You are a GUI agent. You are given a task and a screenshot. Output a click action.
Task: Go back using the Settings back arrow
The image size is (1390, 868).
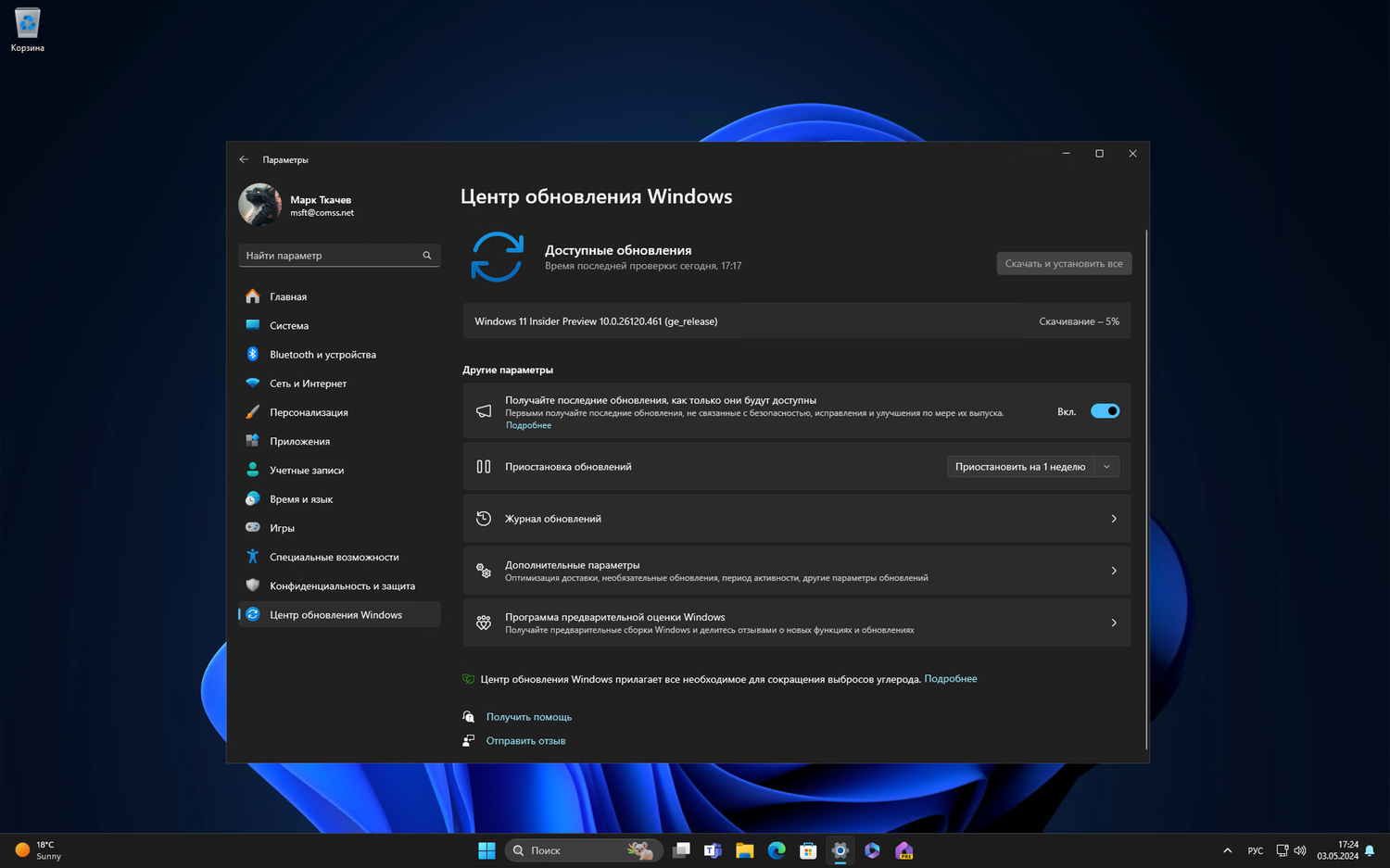click(244, 159)
